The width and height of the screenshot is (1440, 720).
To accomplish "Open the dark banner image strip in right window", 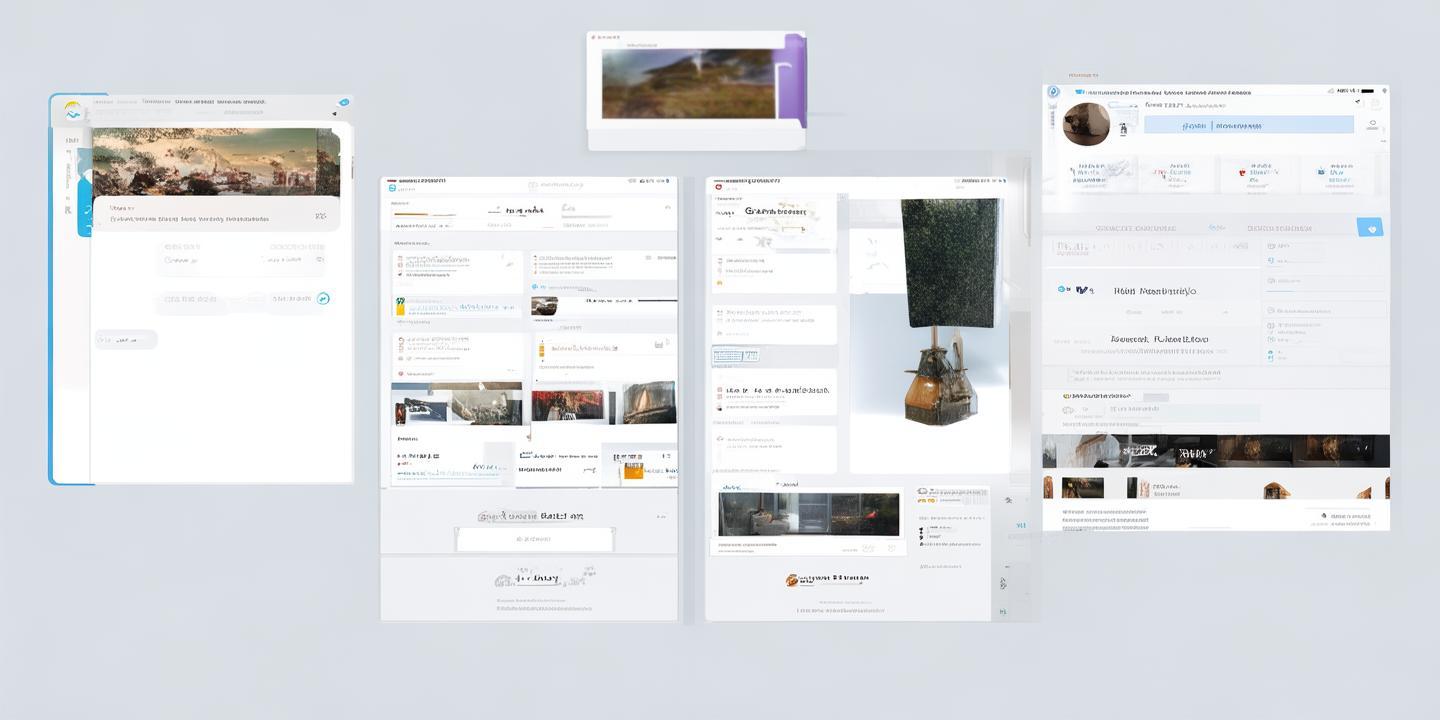I will (x=1215, y=451).
